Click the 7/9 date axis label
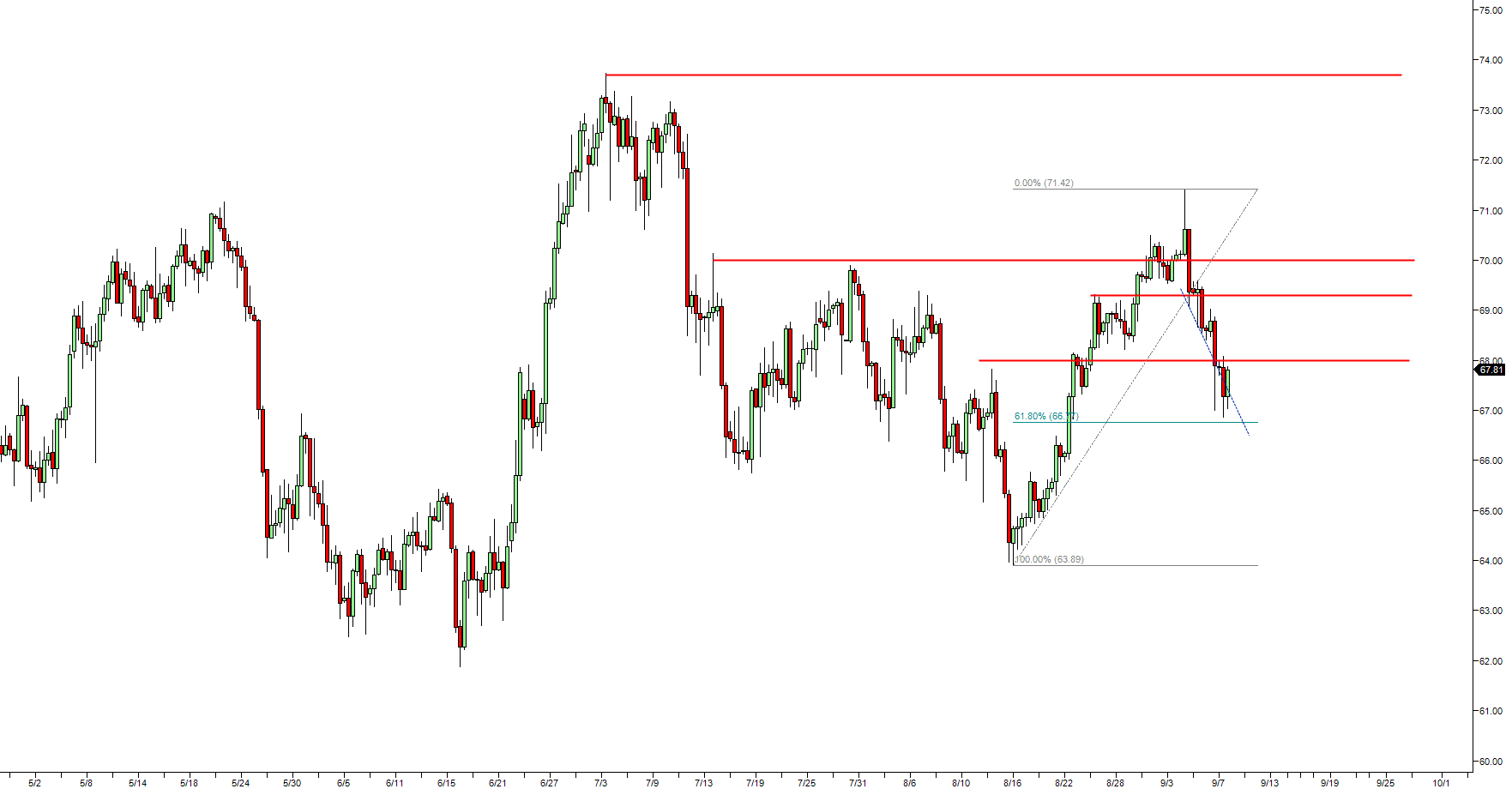 point(652,783)
